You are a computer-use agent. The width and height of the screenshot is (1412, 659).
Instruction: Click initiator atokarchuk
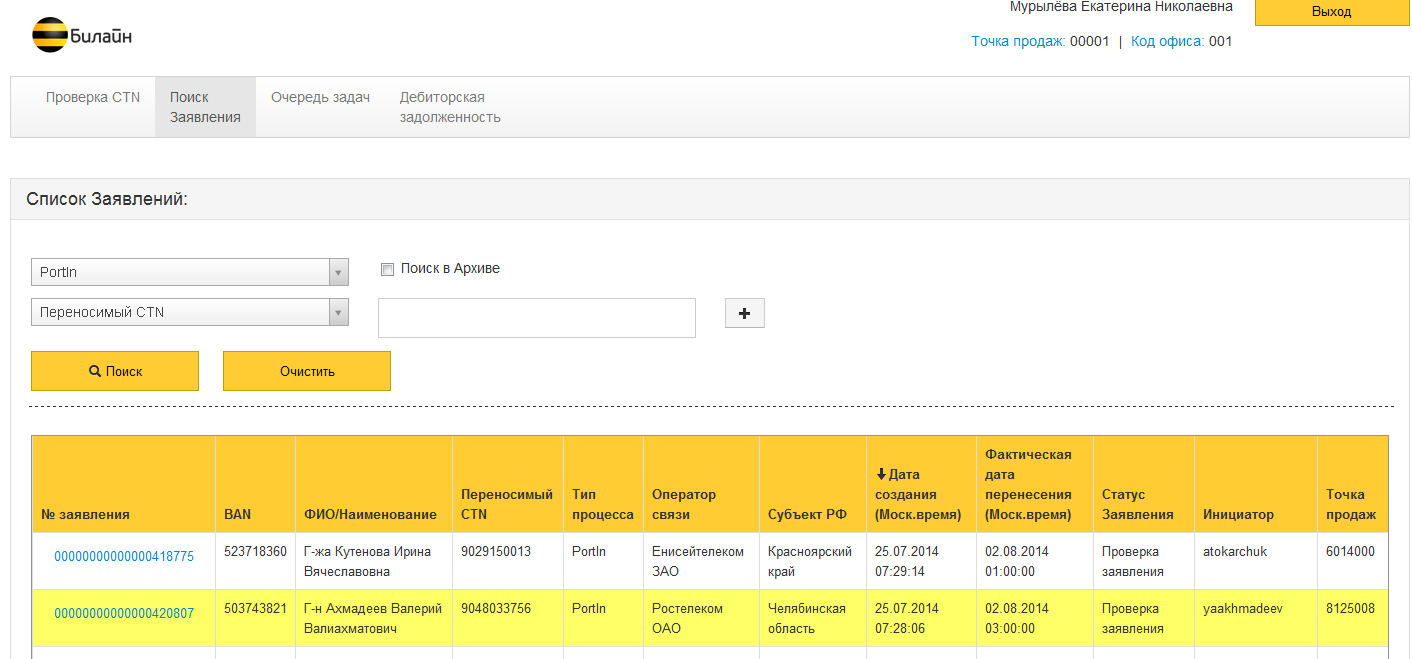pyautogui.click(x=1235, y=551)
